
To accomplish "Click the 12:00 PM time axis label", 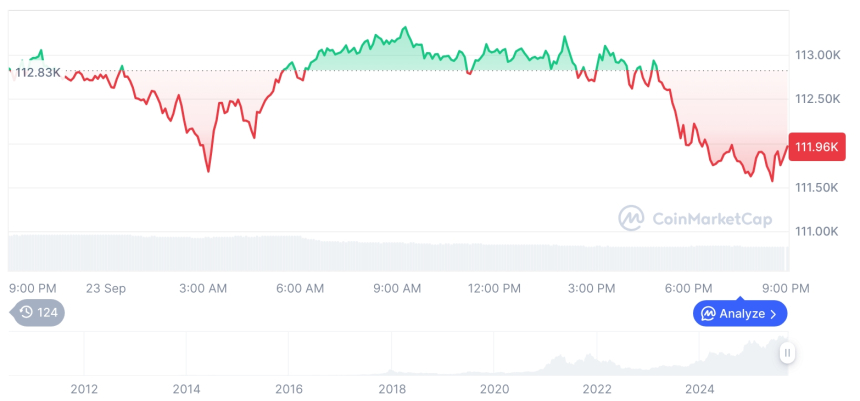I will (x=494, y=288).
